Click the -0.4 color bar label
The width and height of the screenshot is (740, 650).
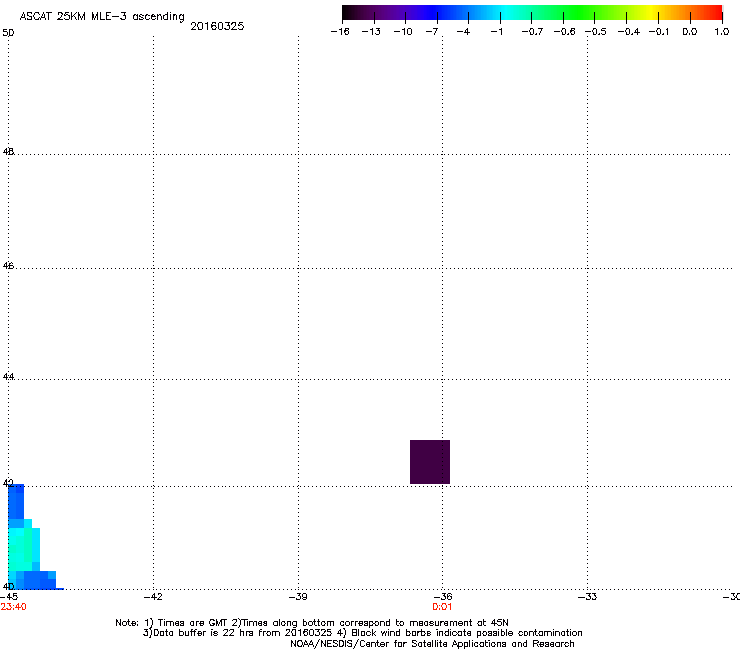(629, 32)
